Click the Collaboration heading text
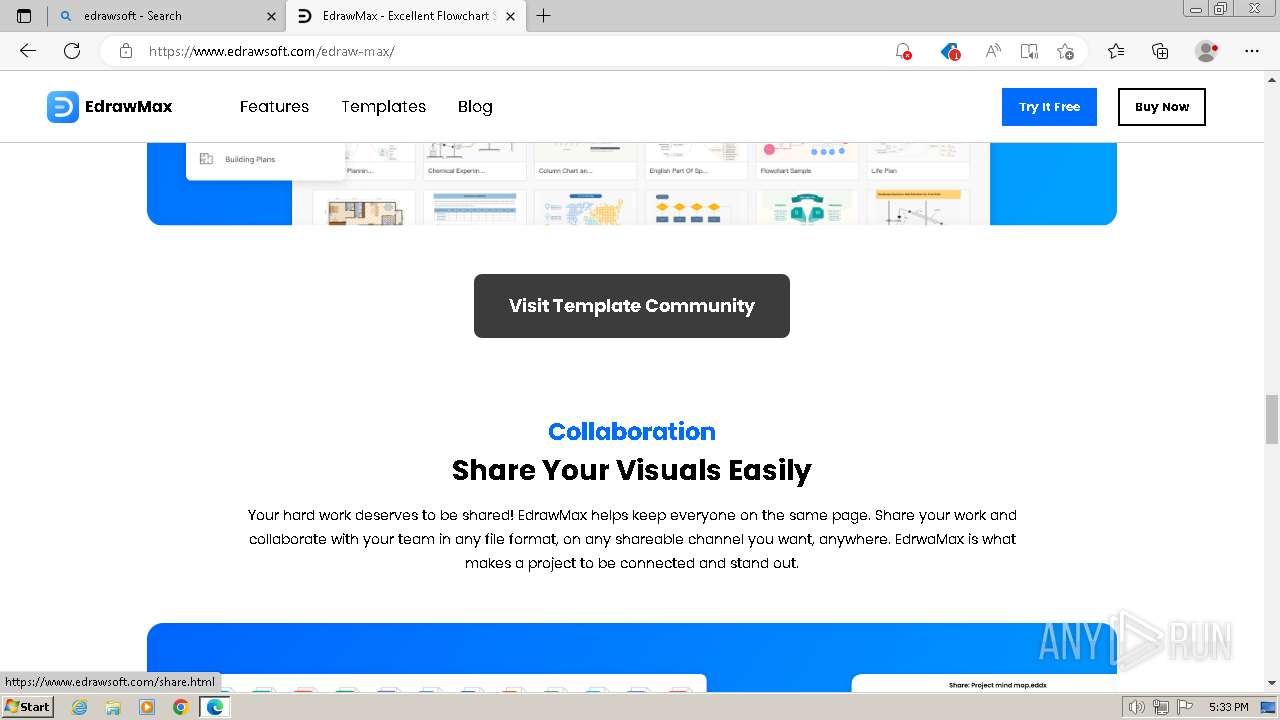 [x=632, y=431]
